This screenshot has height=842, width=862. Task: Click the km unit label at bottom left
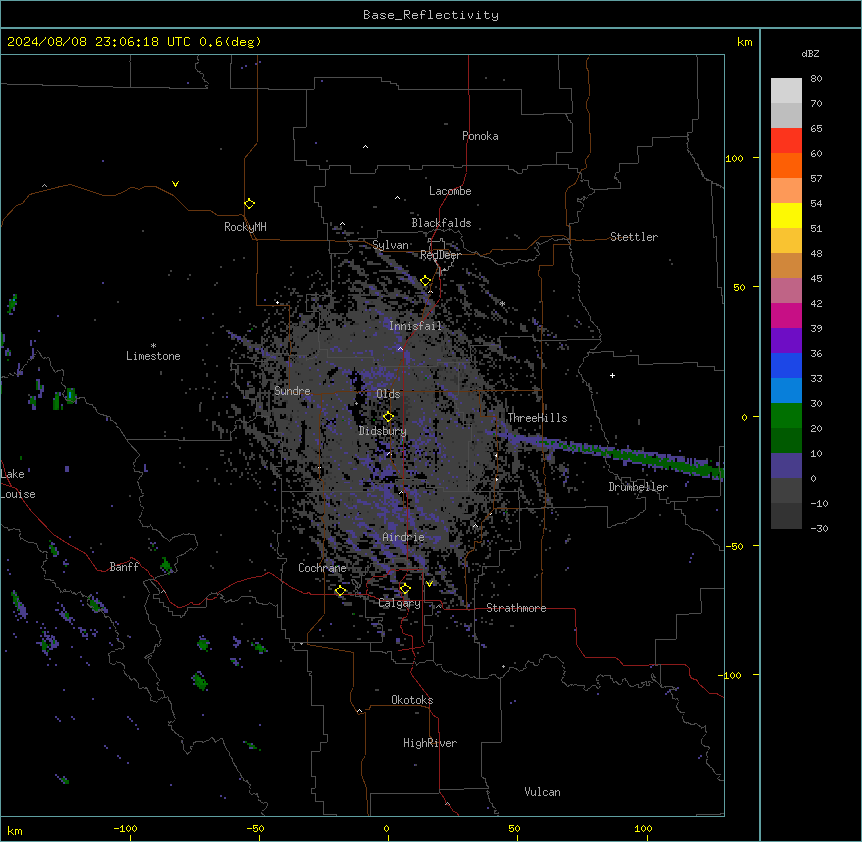[15, 830]
